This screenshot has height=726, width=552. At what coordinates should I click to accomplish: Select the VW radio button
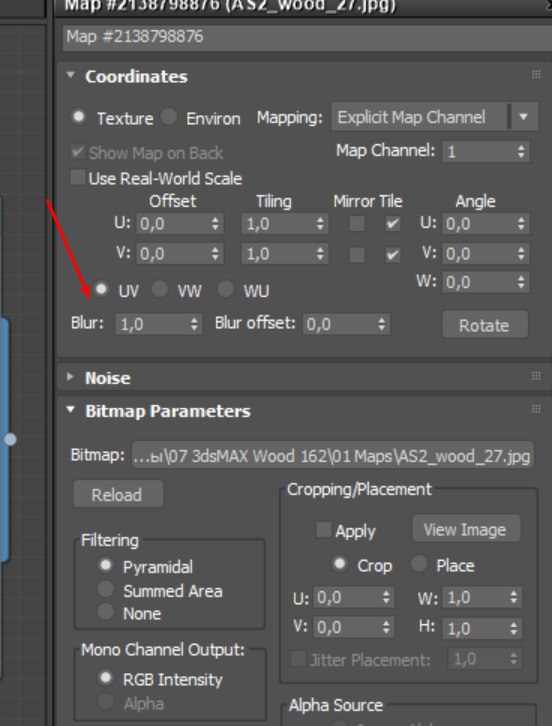pos(160,289)
